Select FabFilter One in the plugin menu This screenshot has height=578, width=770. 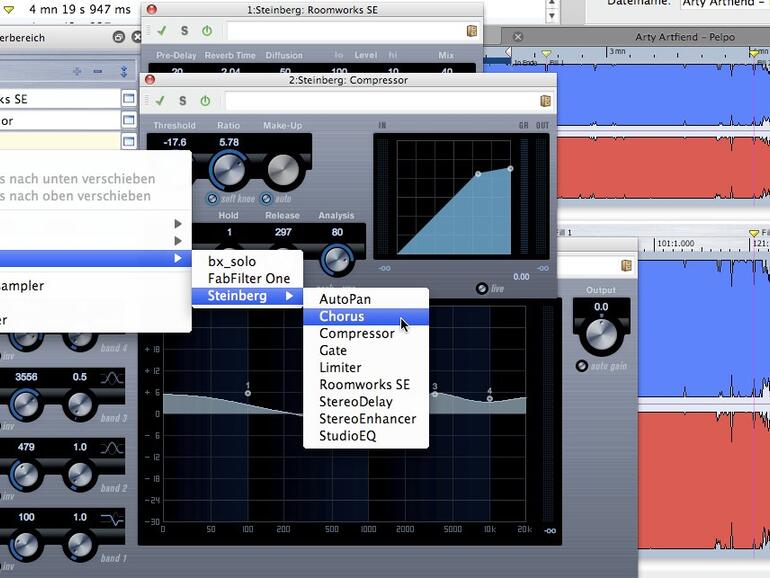click(247, 278)
